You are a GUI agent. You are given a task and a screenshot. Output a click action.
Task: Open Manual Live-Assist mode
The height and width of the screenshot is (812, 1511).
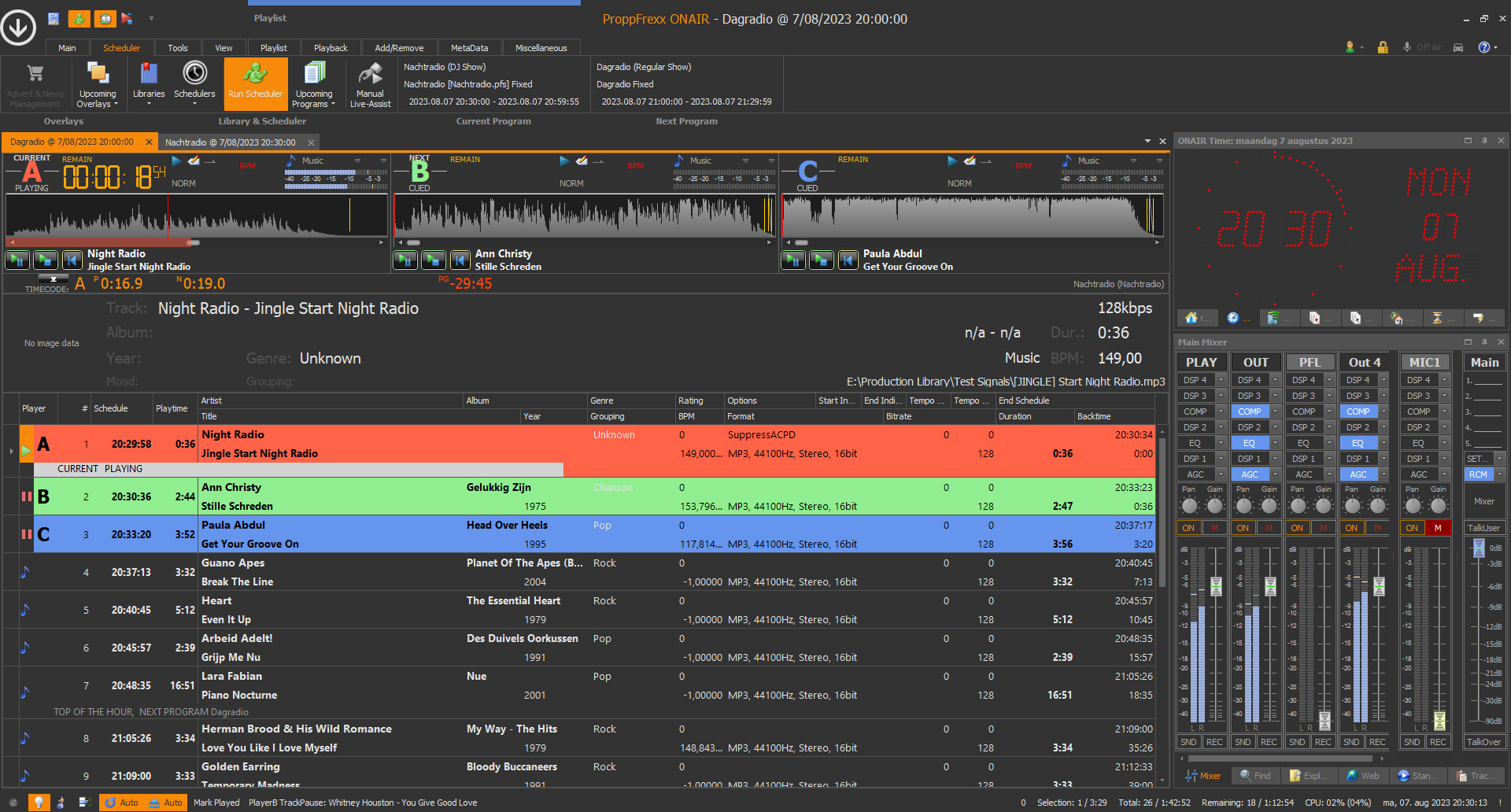point(370,83)
